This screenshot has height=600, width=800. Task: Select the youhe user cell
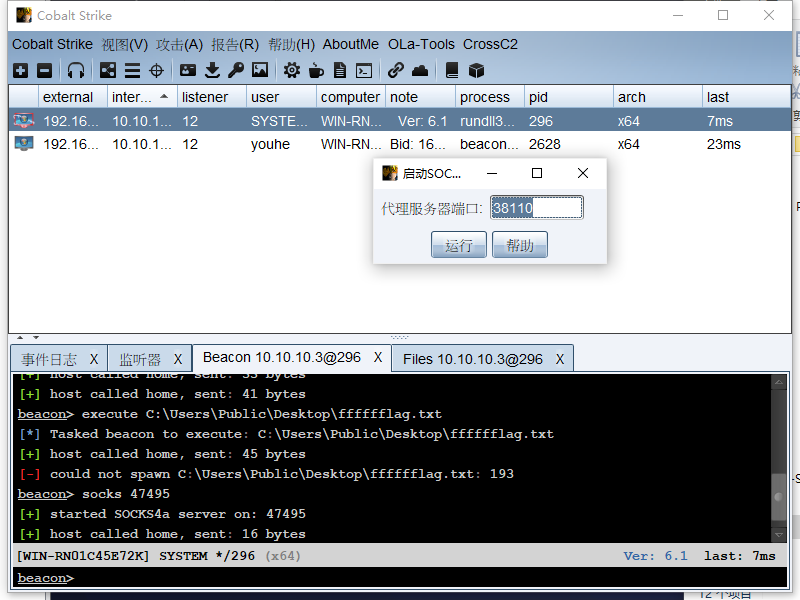[x=281, y=144]
